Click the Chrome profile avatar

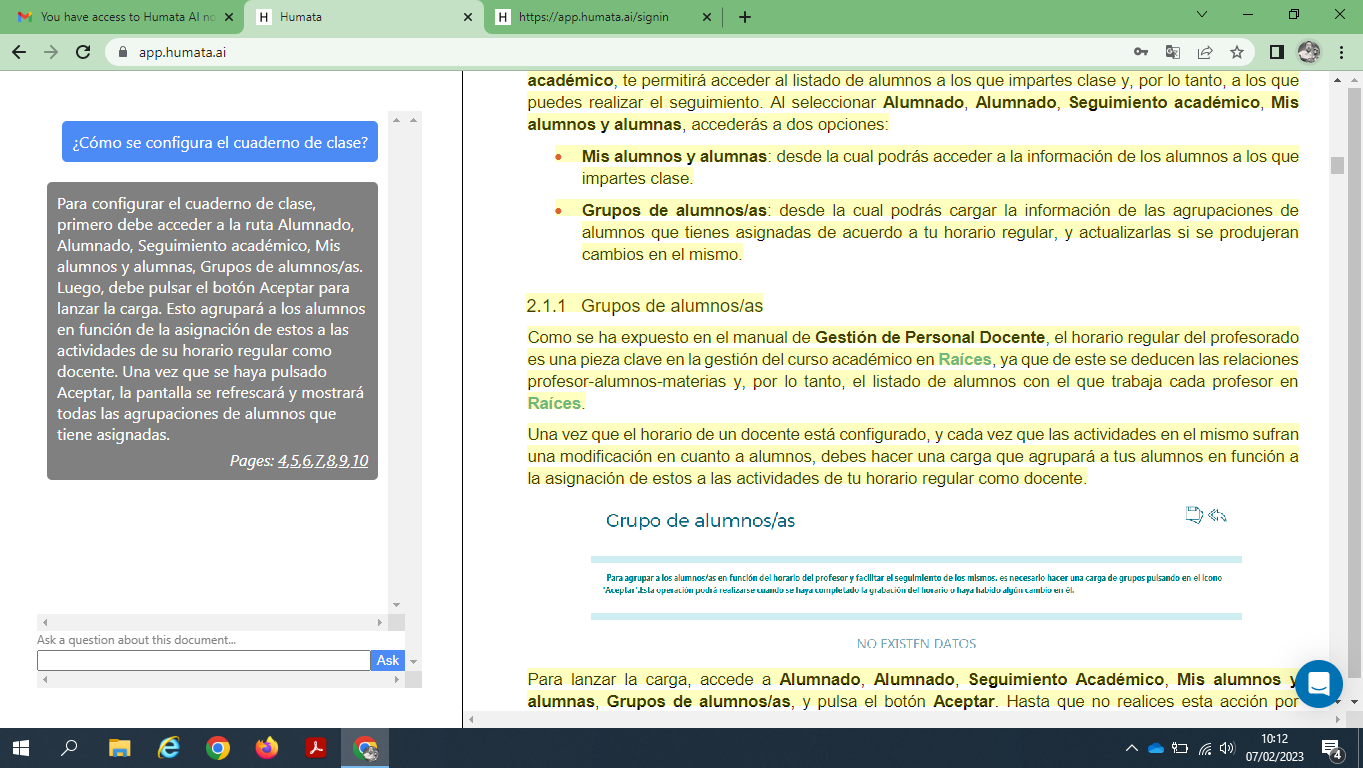coord(1308,52)
